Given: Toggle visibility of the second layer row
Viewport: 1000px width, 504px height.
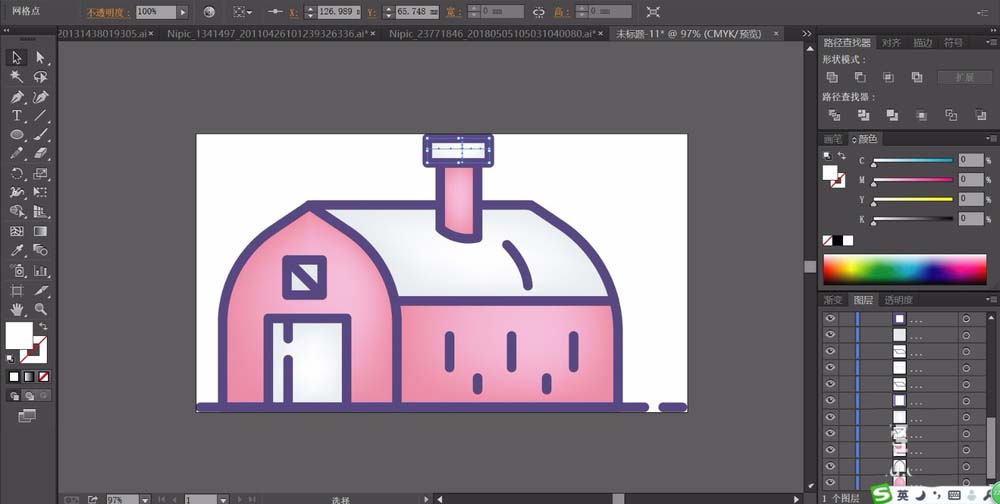Looking at the screenshot, I should [x=829, y=335].
